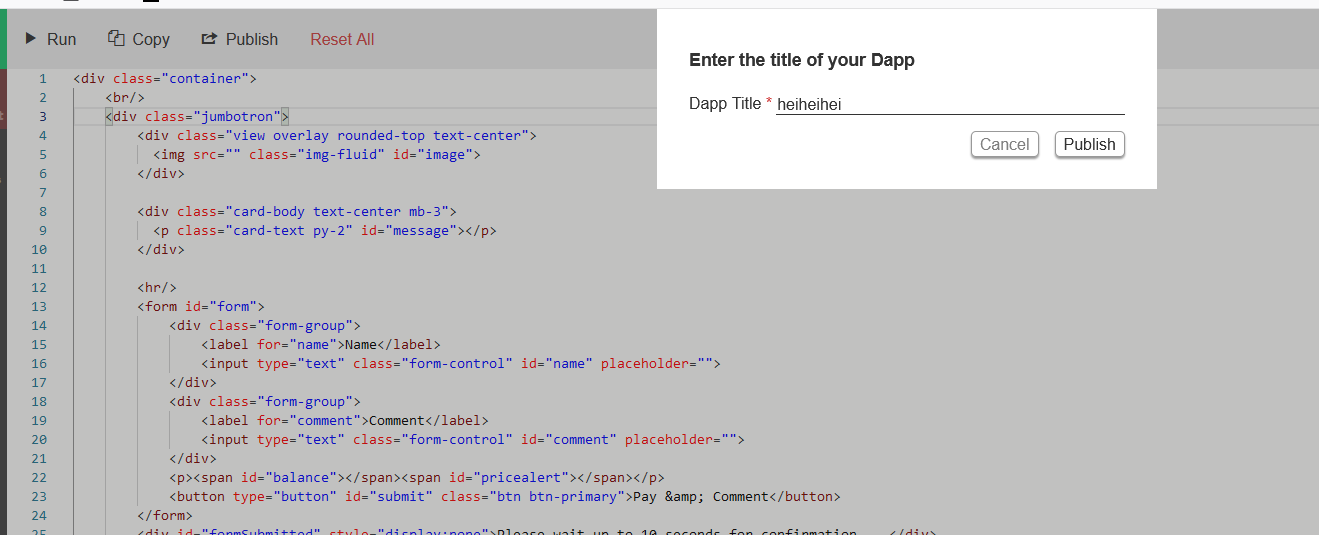
Task: Select line number 8 in gutter
Action: [42, 211]
